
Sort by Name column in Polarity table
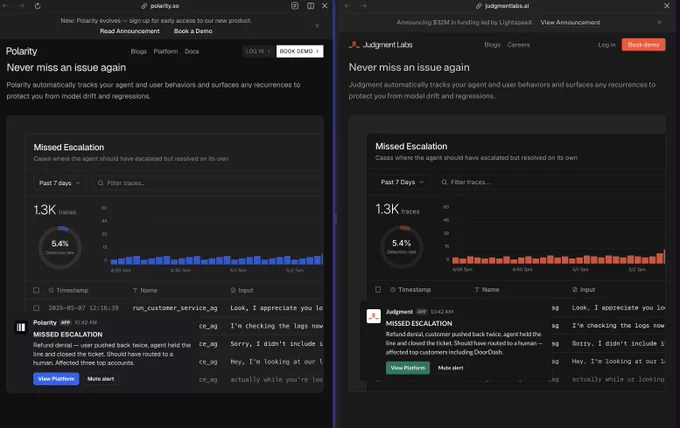click(x=145, y=290)
